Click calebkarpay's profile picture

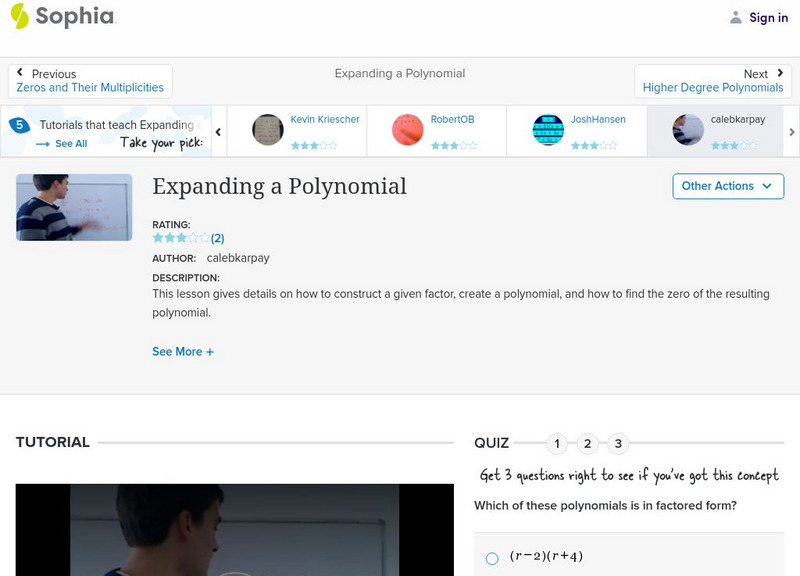coord(688,131)
